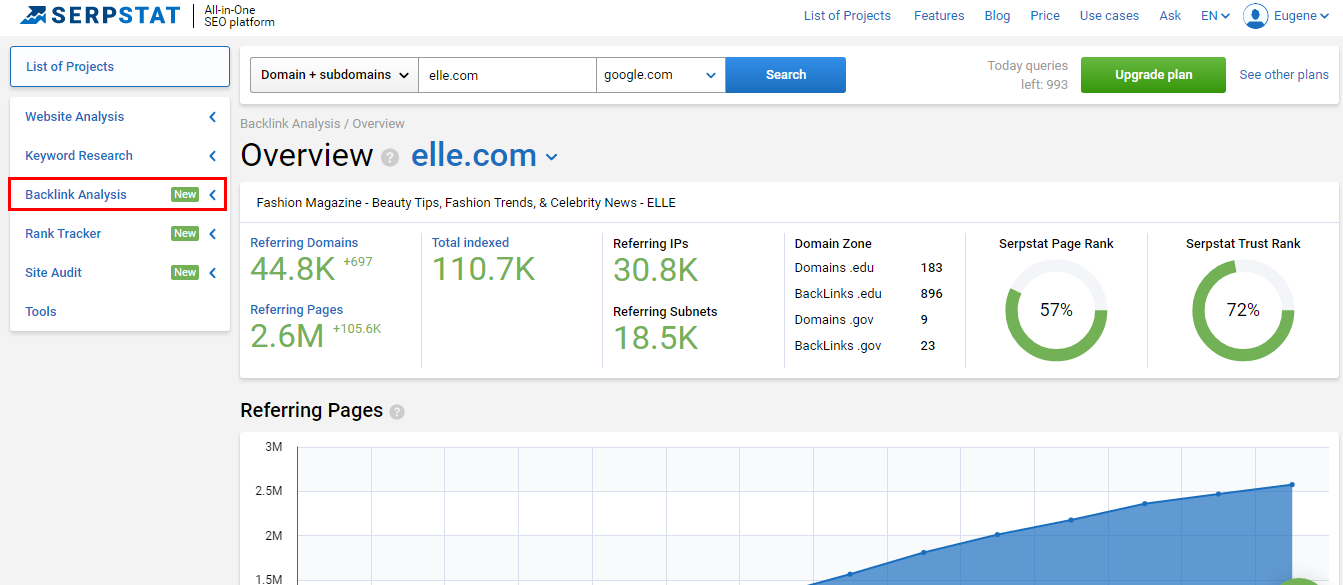Click the BackLinks .edu row value 896
This screenshot has width=1343, height=585.
932,294
